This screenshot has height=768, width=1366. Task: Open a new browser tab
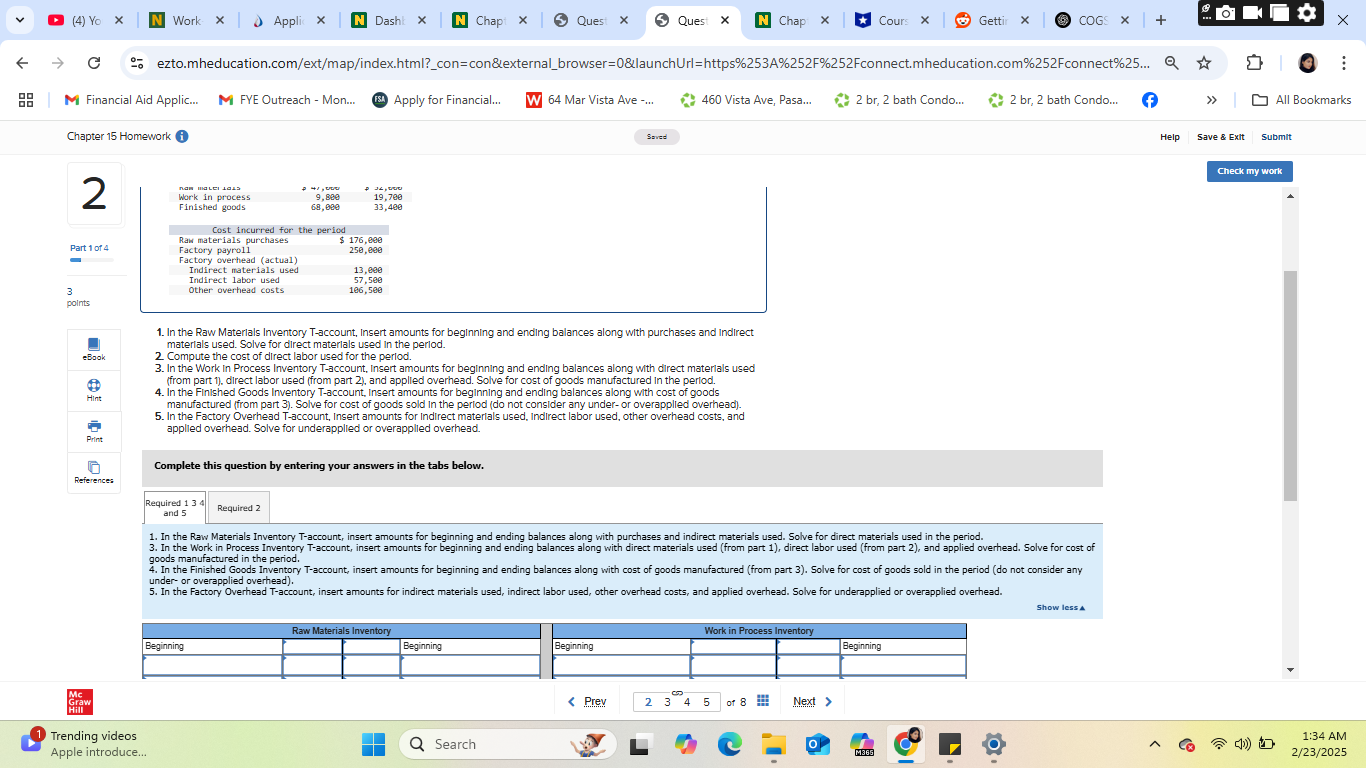point(1160,20)
